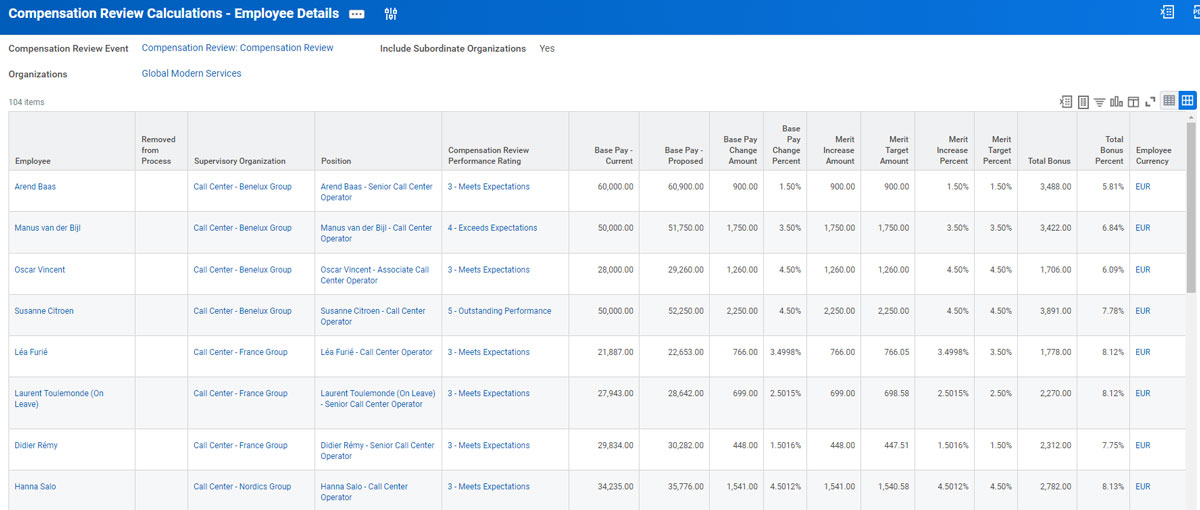
Task: Open Call Center - Nordics Group link
Action: pyautogui.click(x=243, y=487)
